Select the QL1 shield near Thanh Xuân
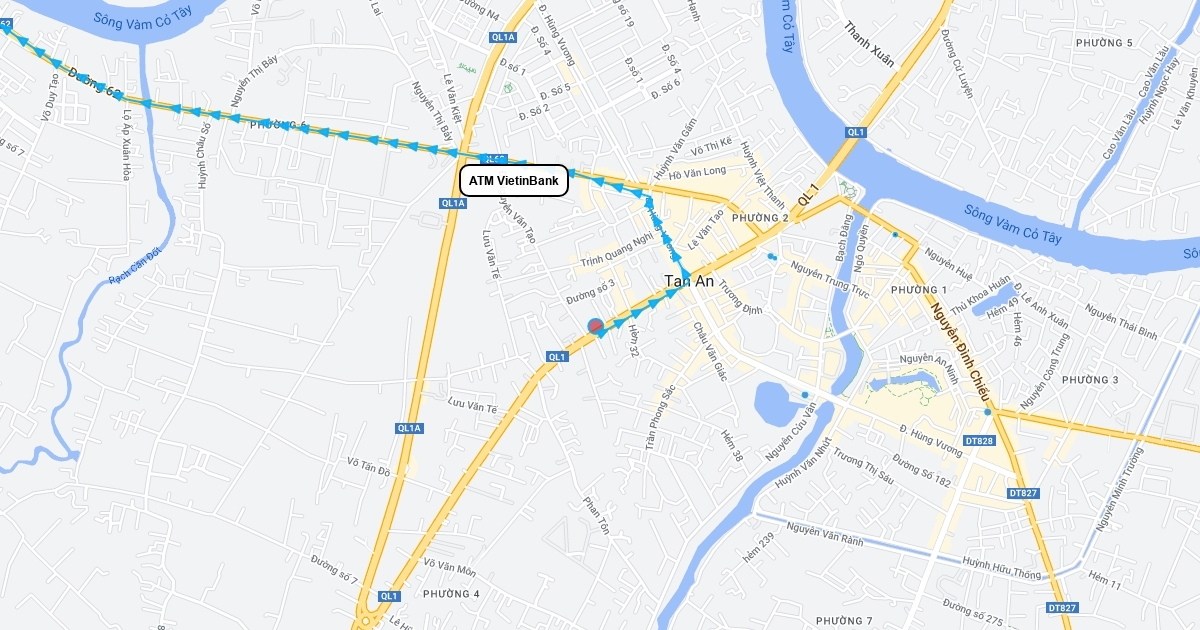Image resolution: width=1200 pixels, height=630 pixels. (x=855, y=132)
